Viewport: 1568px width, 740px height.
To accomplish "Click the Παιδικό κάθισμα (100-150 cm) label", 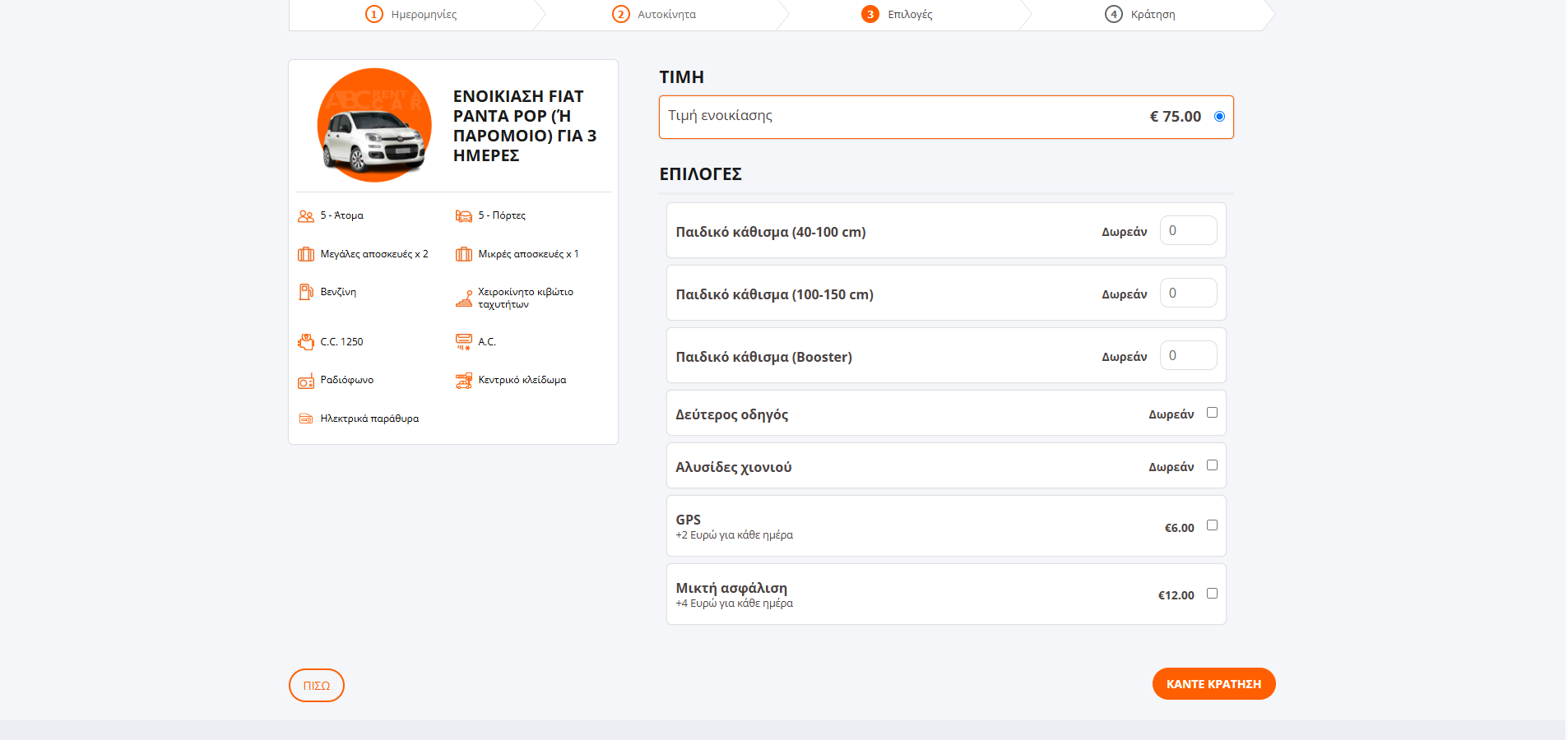I will point(774,294).
